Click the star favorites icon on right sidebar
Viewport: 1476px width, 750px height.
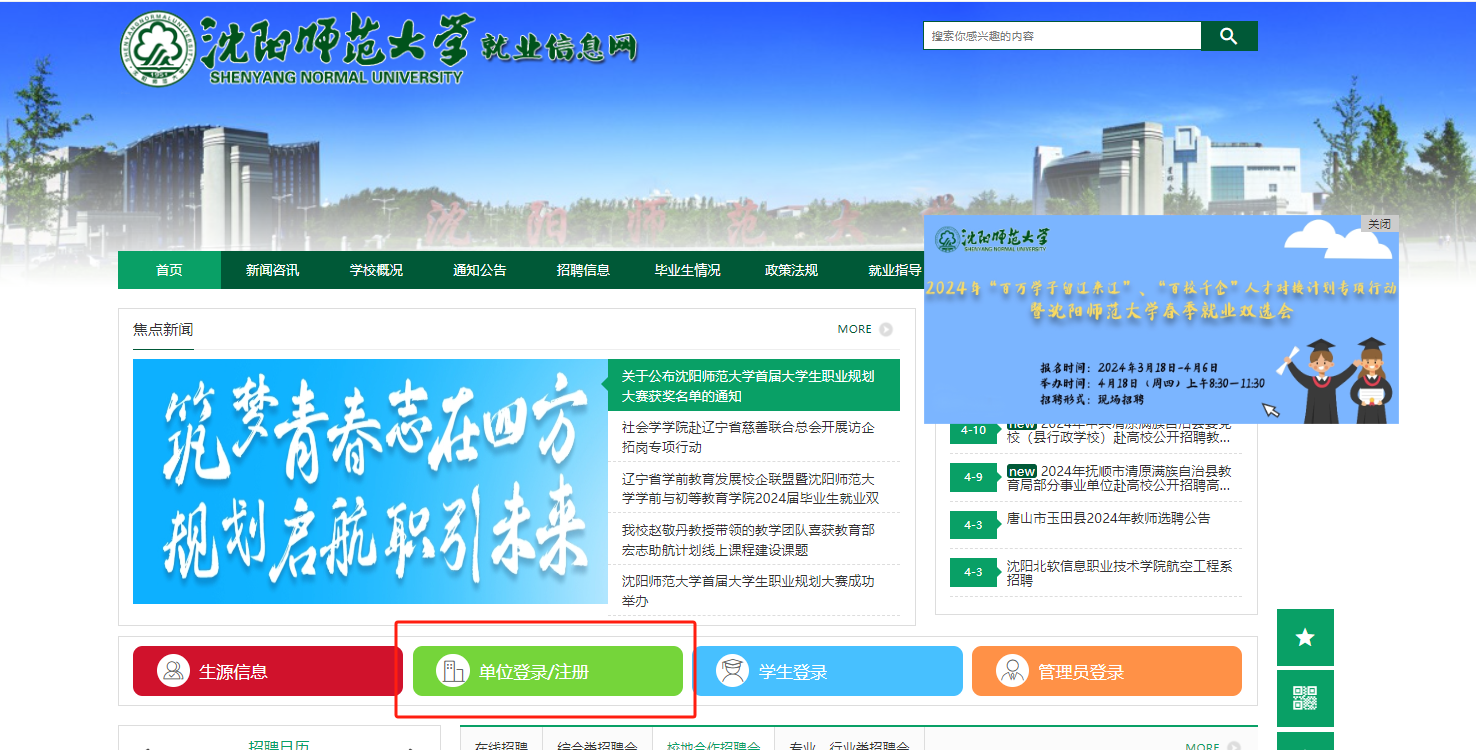[x=1305, y=637]
